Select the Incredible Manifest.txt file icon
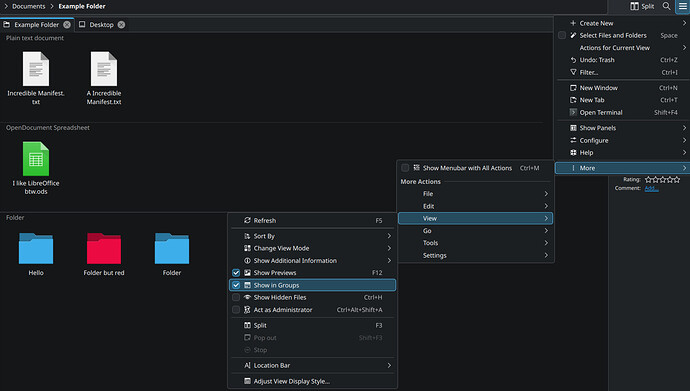 [36, 69]
